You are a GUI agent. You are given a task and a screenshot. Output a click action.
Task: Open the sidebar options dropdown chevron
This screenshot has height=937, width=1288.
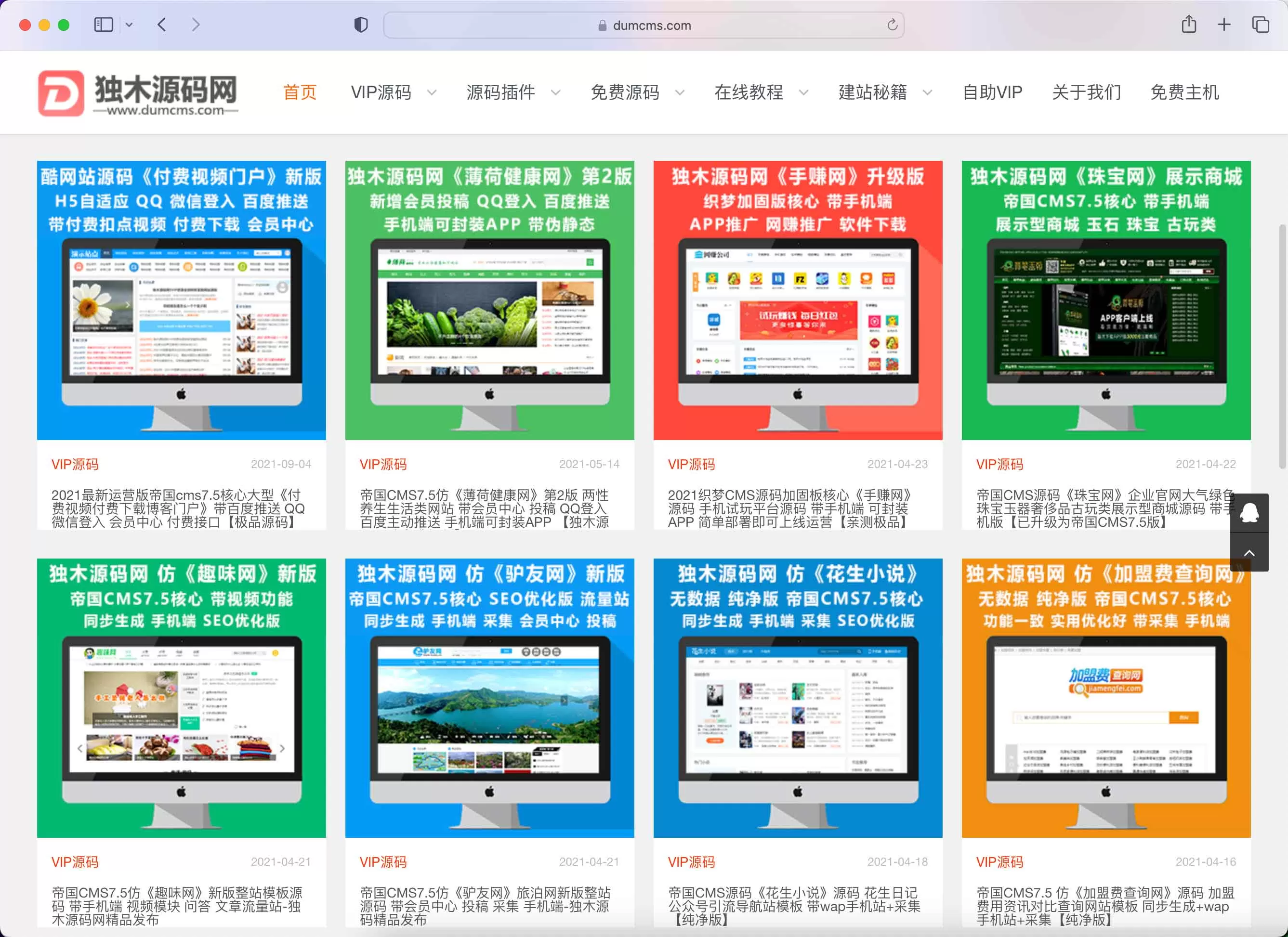pyautogui.click(x=129, y=25)
